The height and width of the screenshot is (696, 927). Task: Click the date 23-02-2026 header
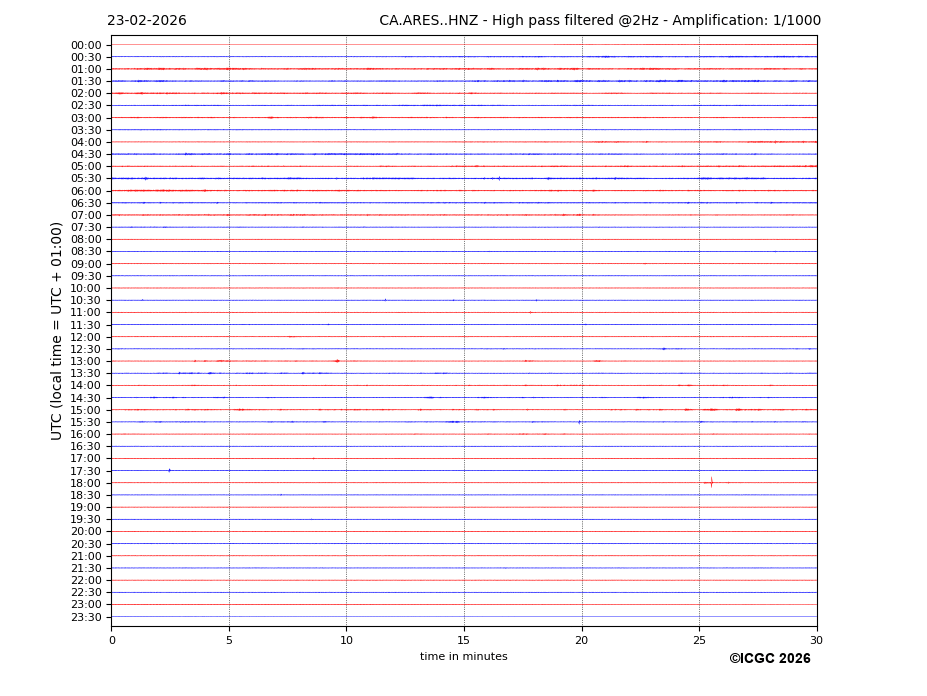(x=147, y=21)
